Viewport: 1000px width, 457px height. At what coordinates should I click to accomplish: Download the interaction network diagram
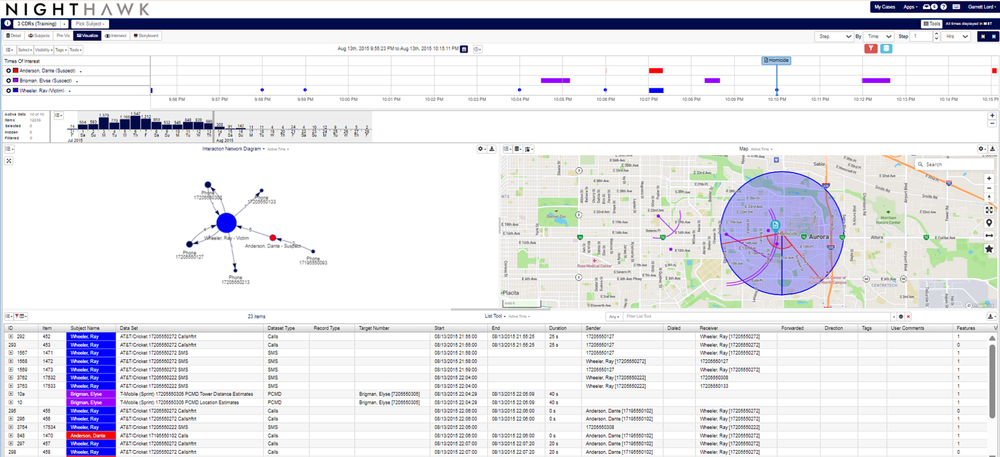492,149
